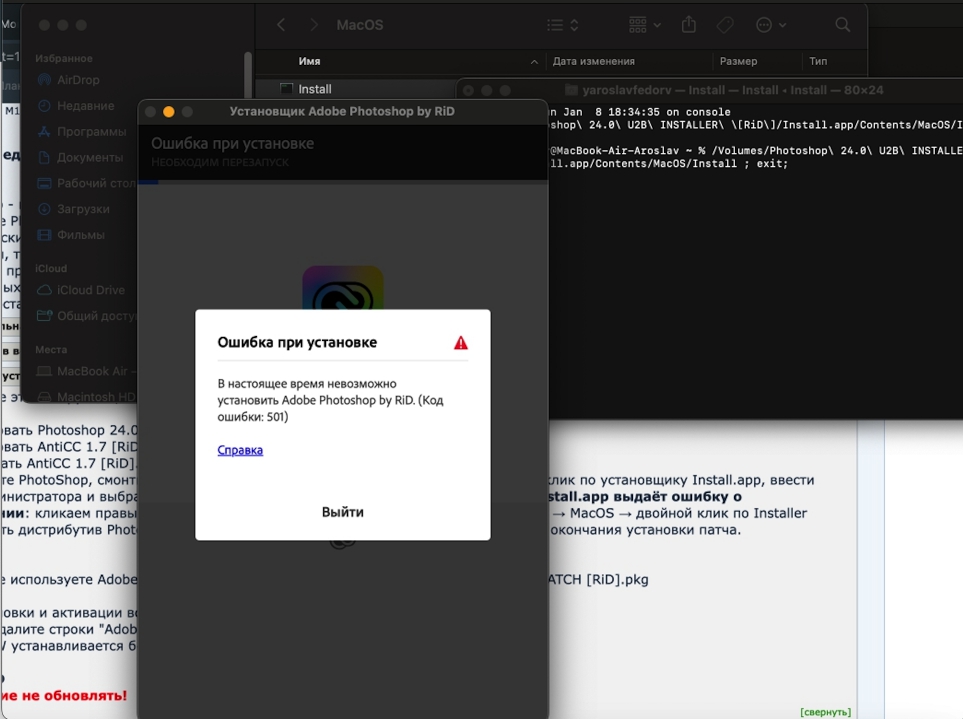Click the Finder tags icon
This screenshot has height=719, width=963.
[x=726, y=25]
